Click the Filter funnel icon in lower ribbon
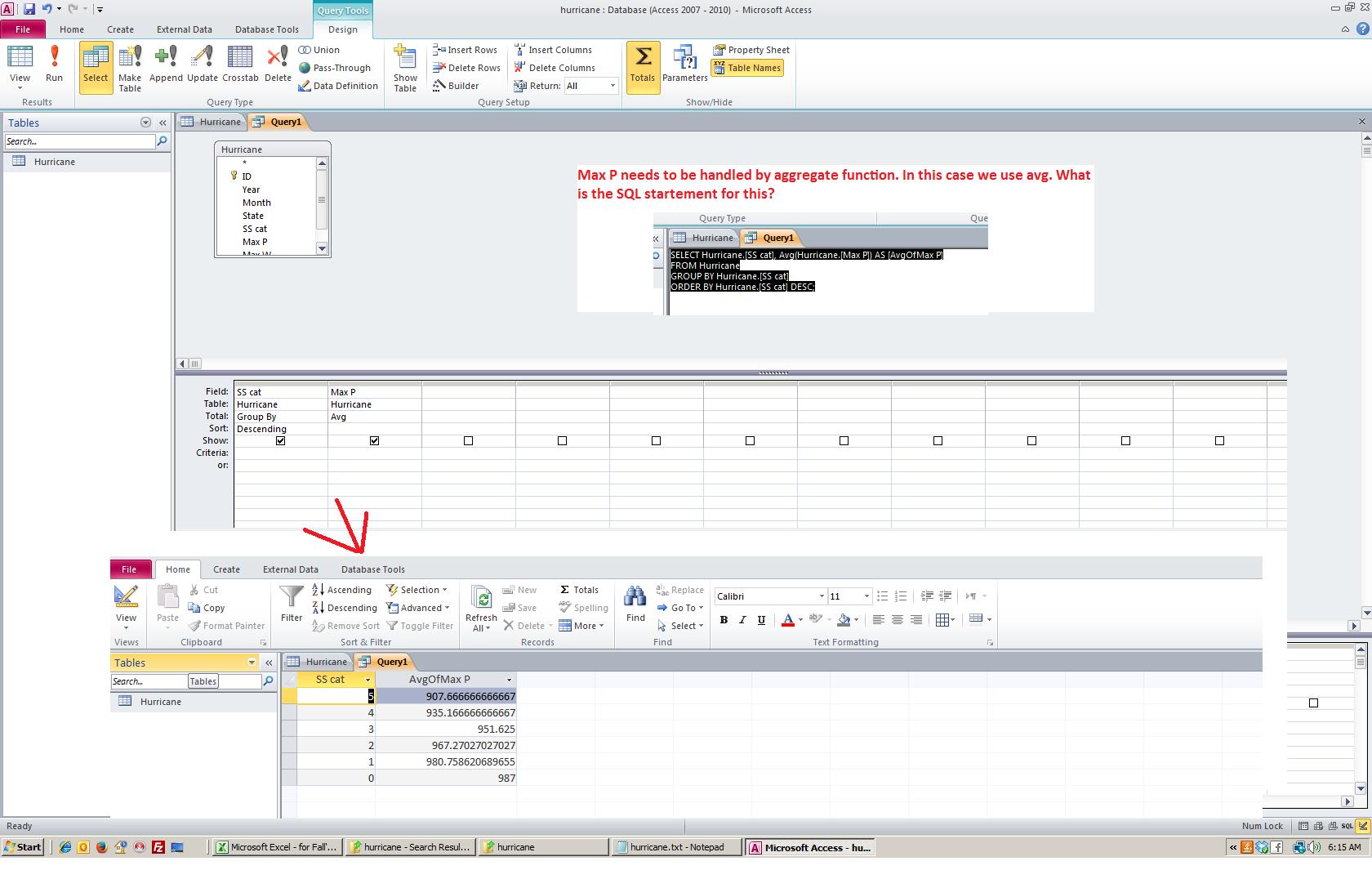 tap(292, 605)
